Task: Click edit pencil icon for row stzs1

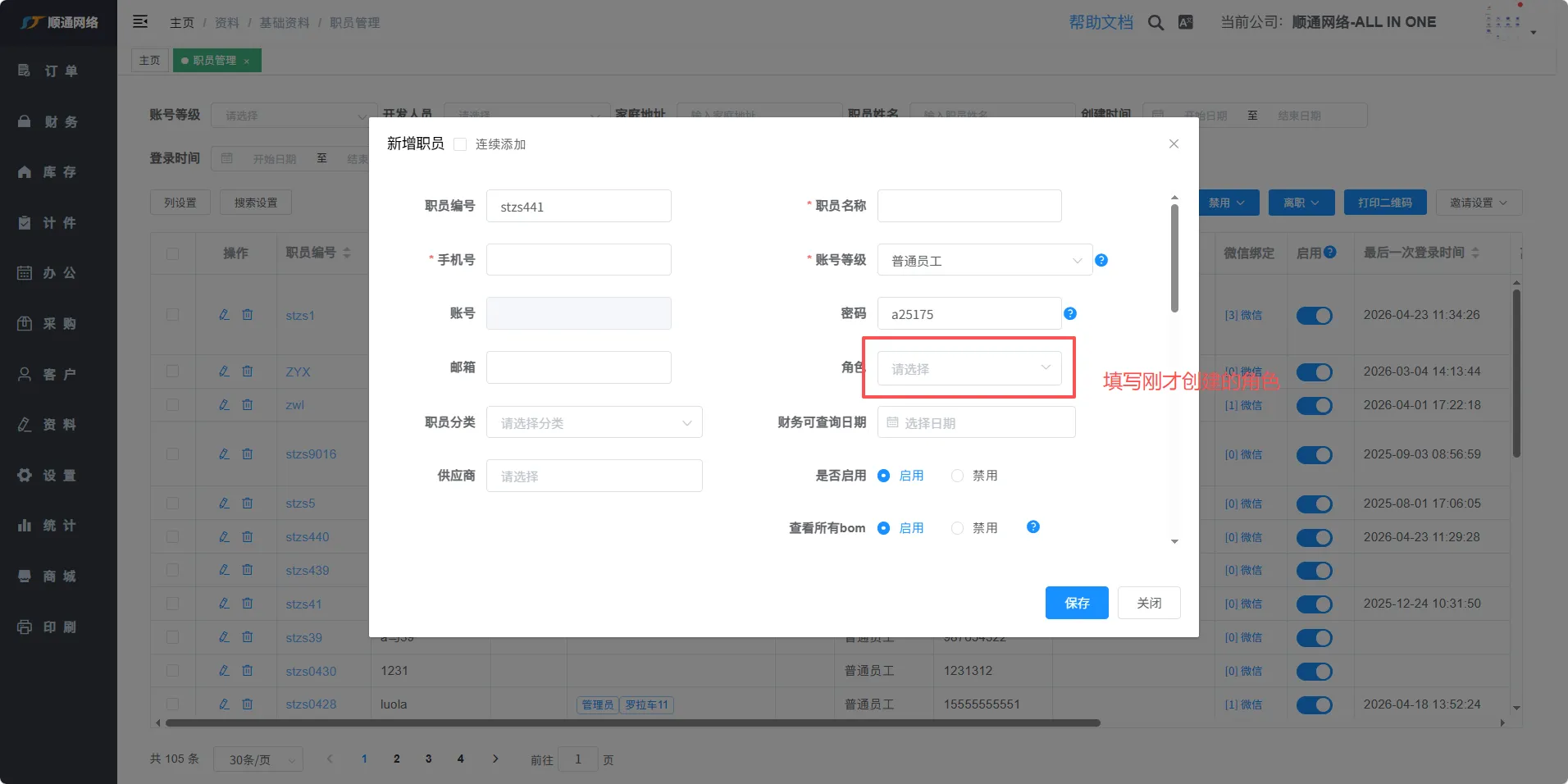Action: [224, 315]
